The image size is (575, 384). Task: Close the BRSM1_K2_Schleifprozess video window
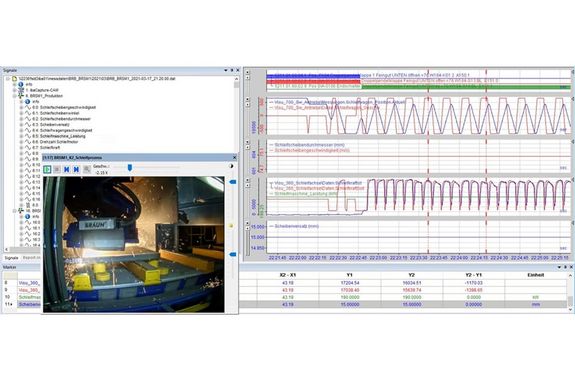click(x=235, y=157)
